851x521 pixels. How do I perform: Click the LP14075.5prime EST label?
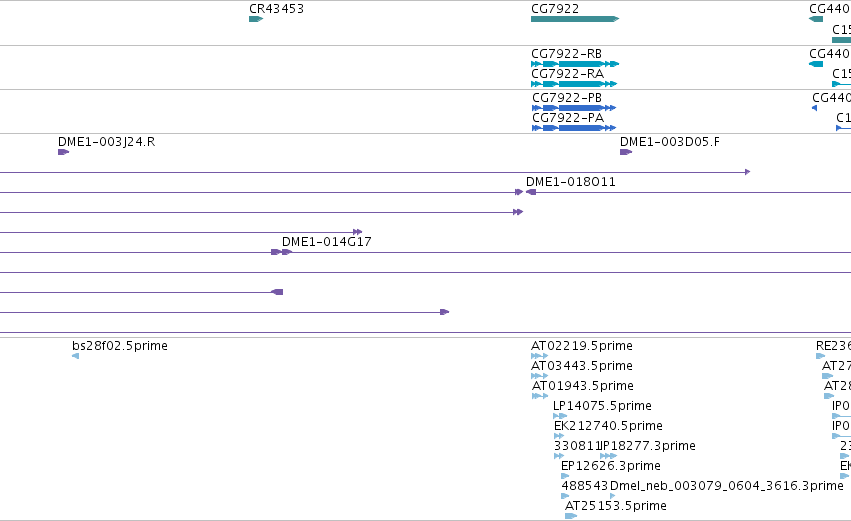click(602, 406)
